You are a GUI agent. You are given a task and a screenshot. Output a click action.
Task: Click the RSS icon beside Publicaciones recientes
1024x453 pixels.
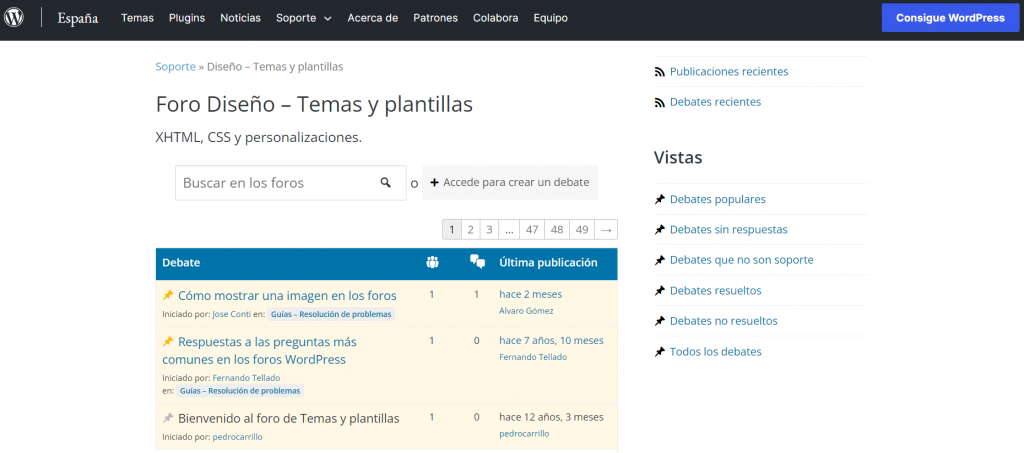659,72
